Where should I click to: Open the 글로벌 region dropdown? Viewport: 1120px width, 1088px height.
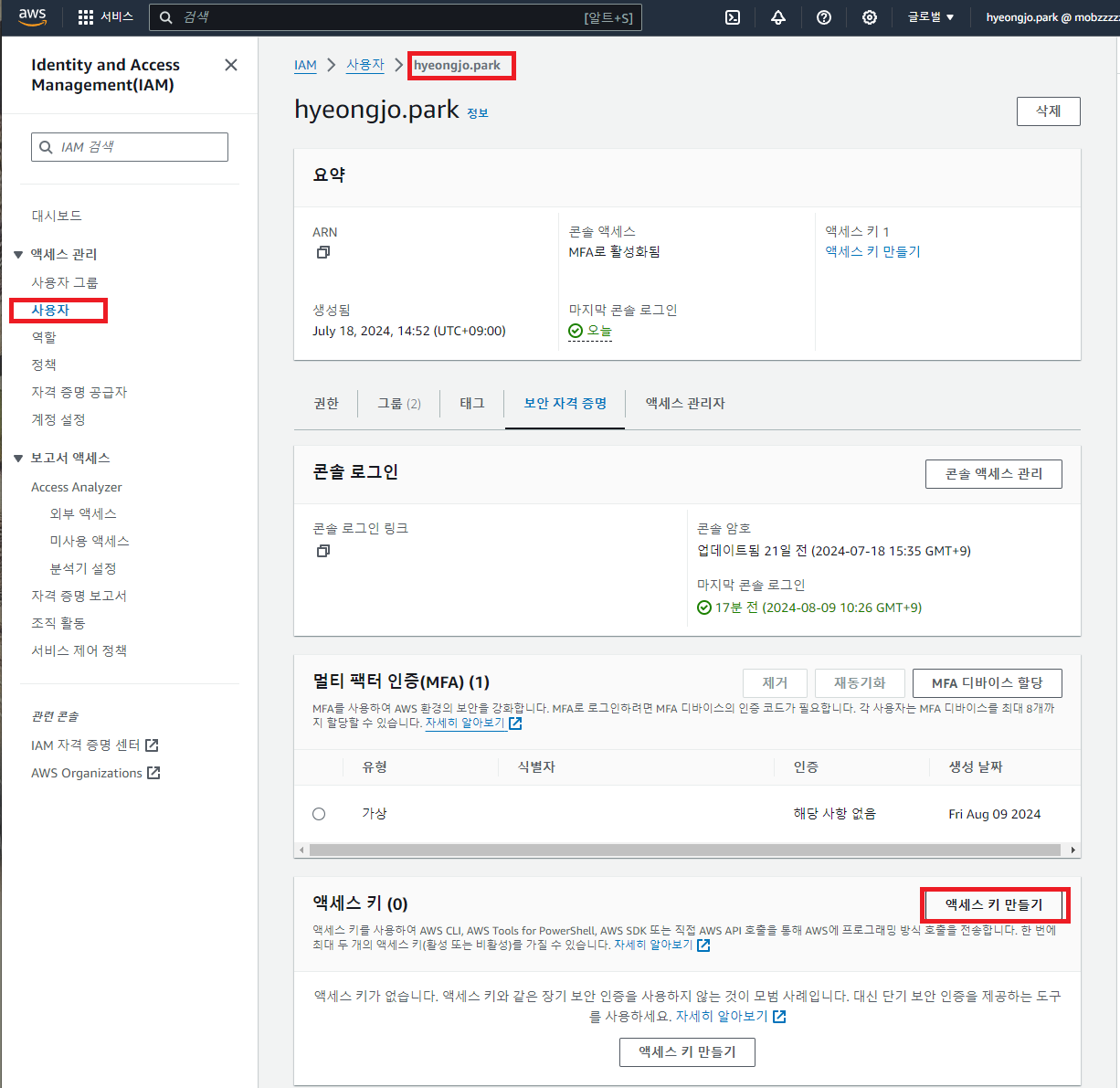click(x=930, y=17)
